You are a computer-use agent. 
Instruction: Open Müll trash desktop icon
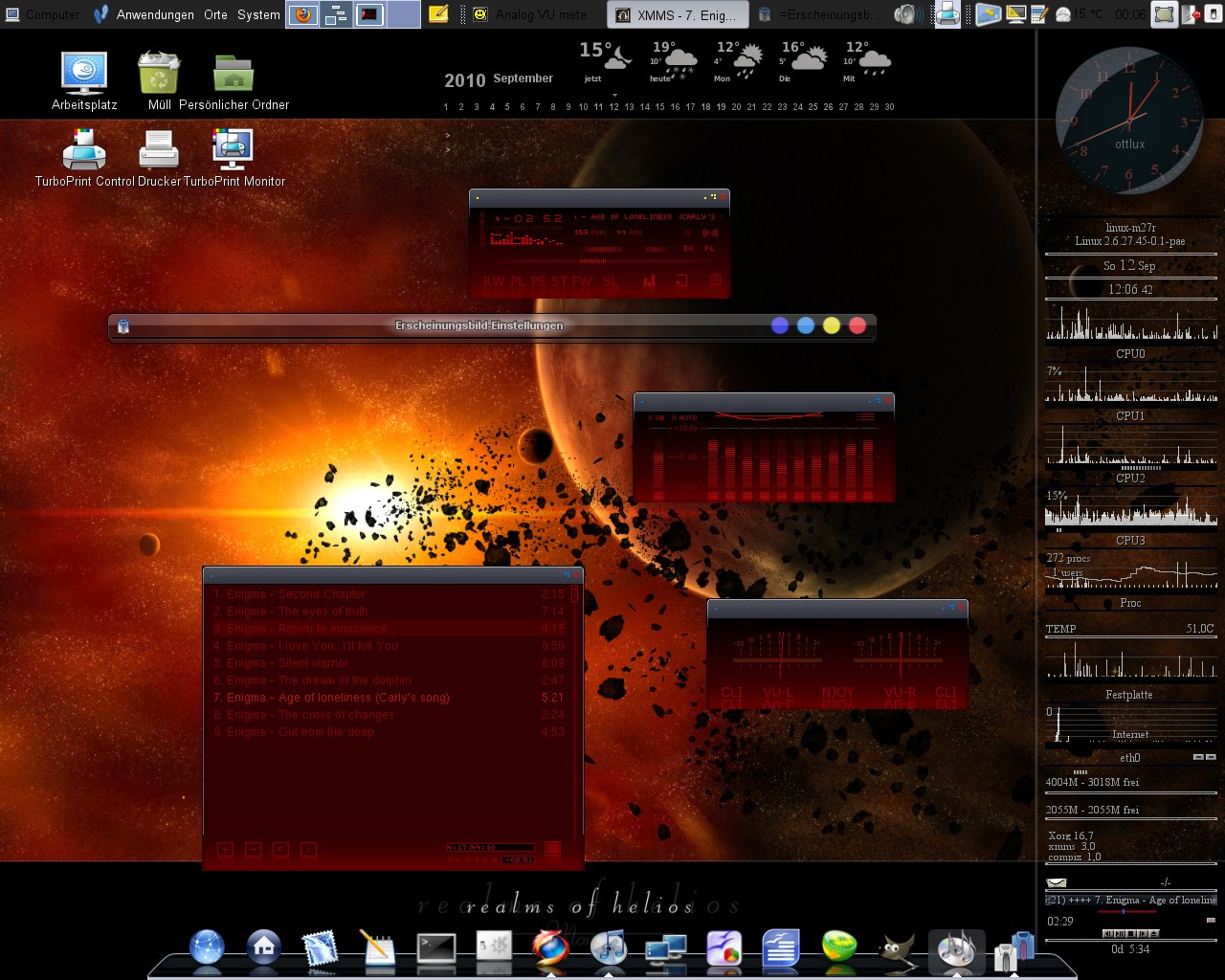click(x=159, y=81)
